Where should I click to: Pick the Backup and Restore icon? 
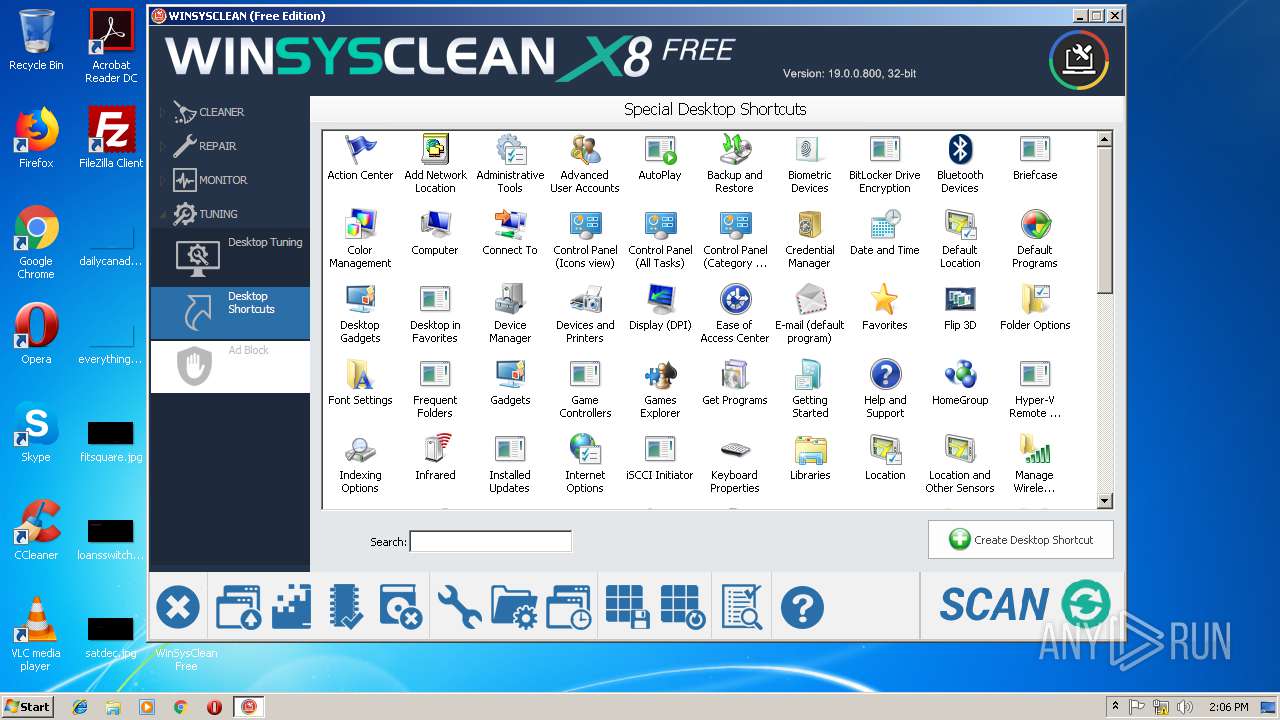pyautogui.click(x=735, y=150)
